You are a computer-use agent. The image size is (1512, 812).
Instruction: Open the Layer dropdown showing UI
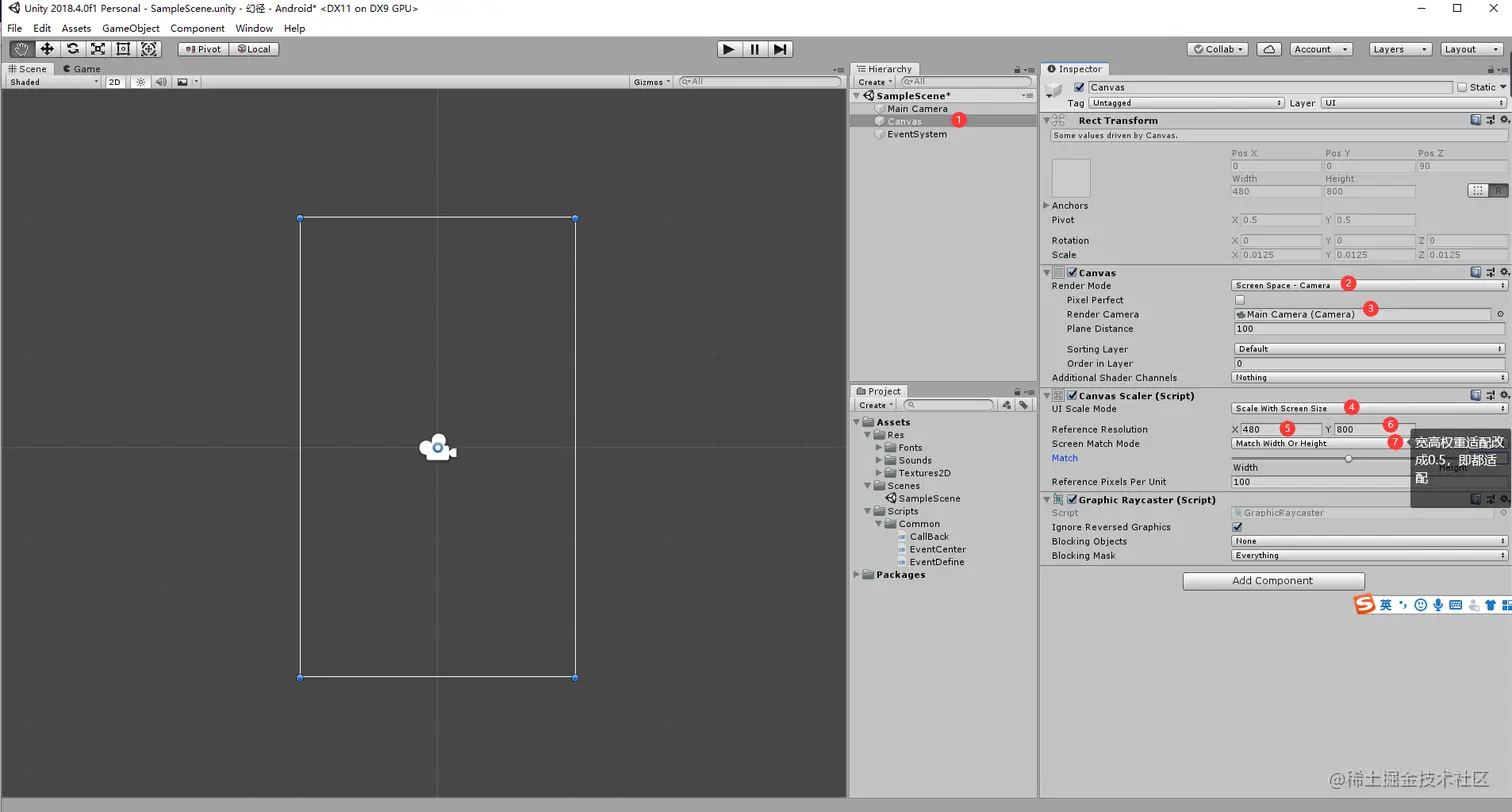click(1414, 103)
